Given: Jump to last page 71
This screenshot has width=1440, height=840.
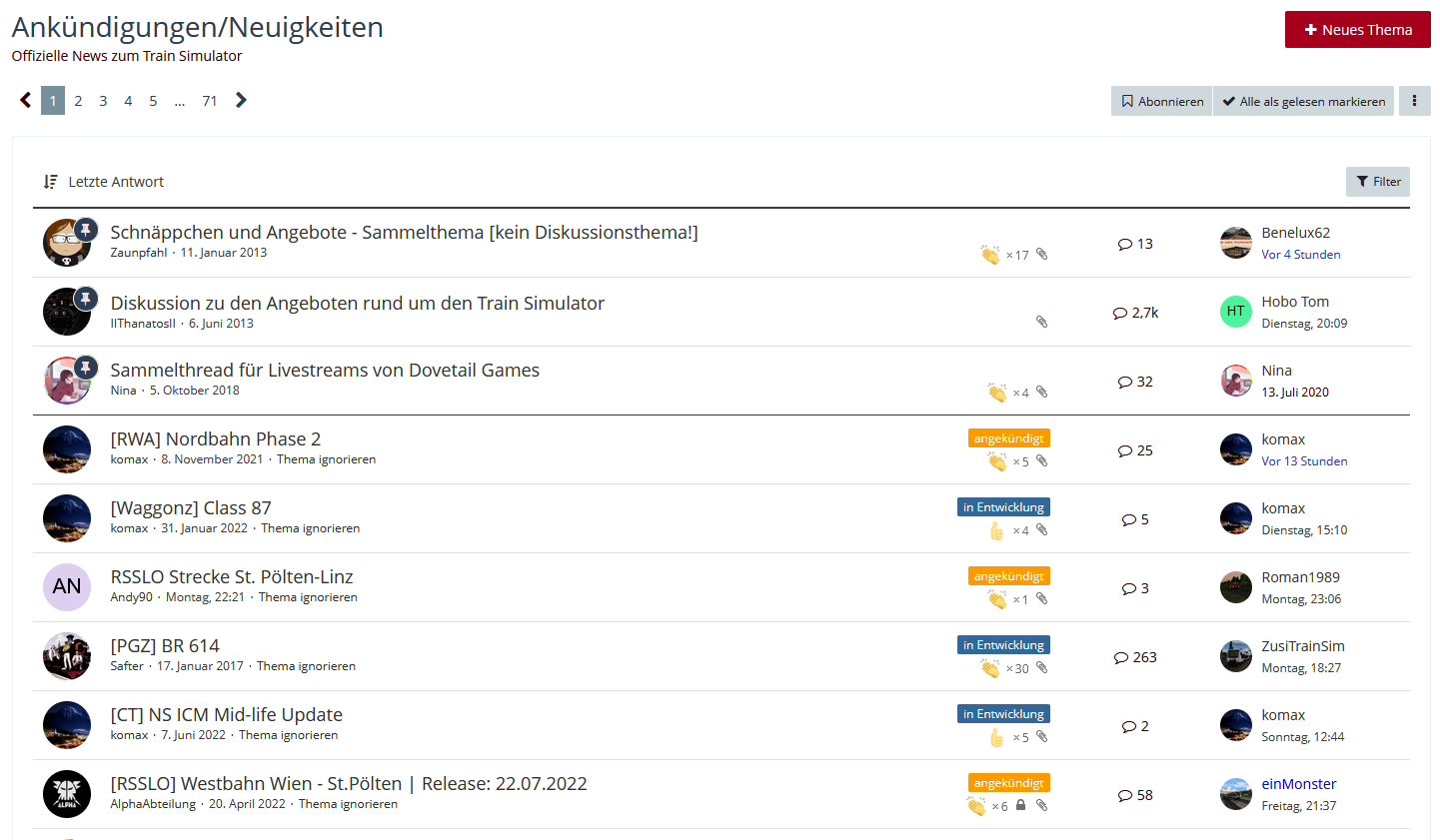Looking at the screenshot, I should point(210,101).
